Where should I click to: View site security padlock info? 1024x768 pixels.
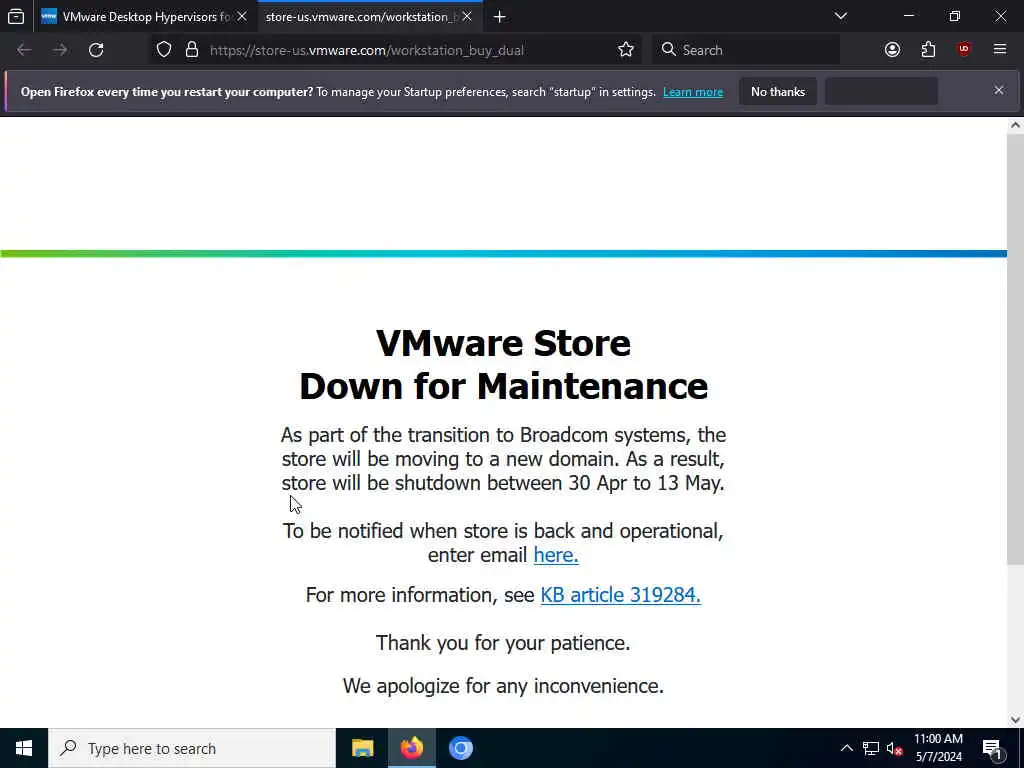(x=191, y=50)
